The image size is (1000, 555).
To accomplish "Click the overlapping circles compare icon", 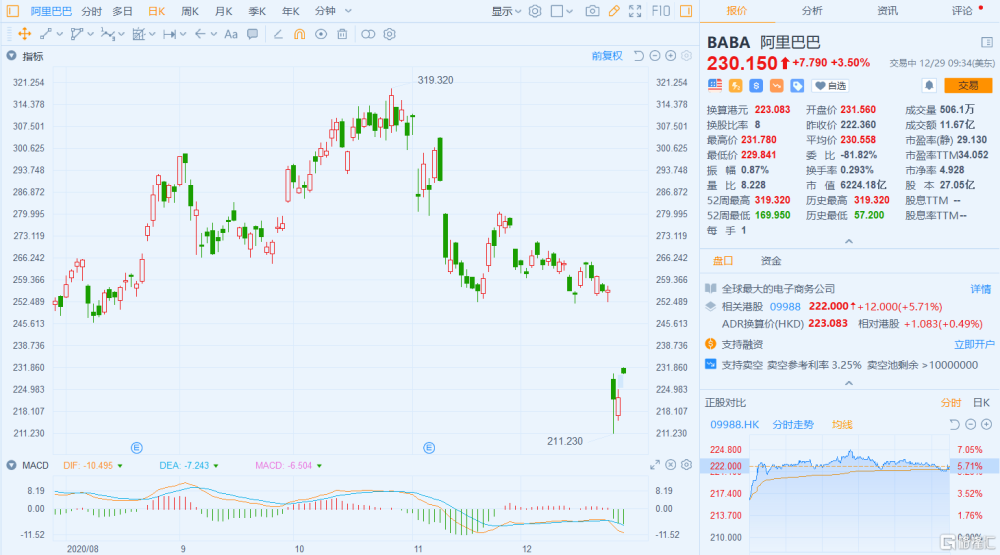I will pos(368,34).
